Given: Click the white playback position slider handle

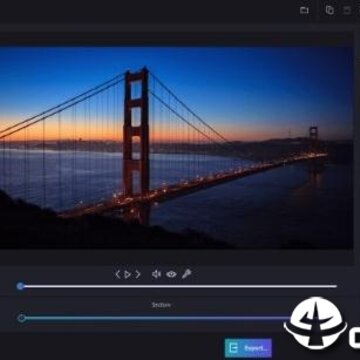Looking at the screenshot, I should coord(21,286).
